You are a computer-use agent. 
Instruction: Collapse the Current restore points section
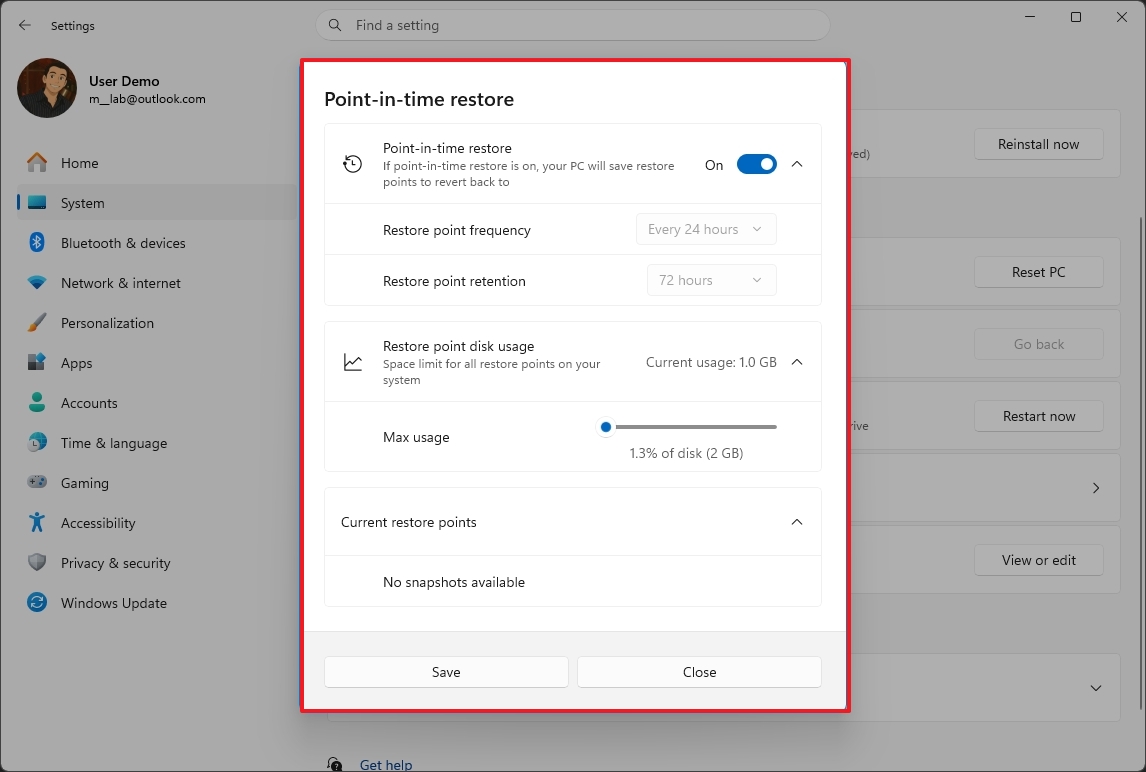coord(797,521)
